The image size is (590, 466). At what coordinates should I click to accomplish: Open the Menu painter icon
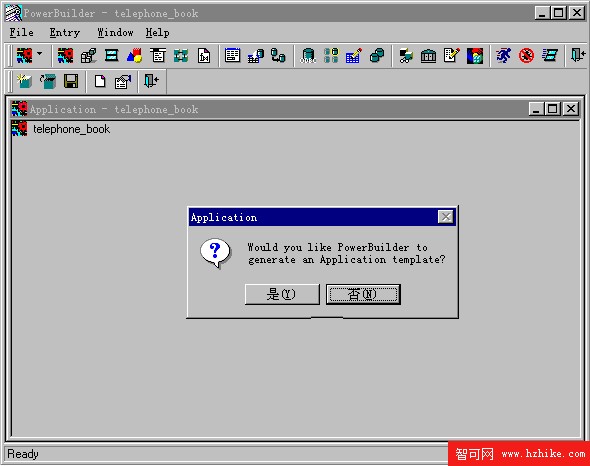[x=158, y=56]
